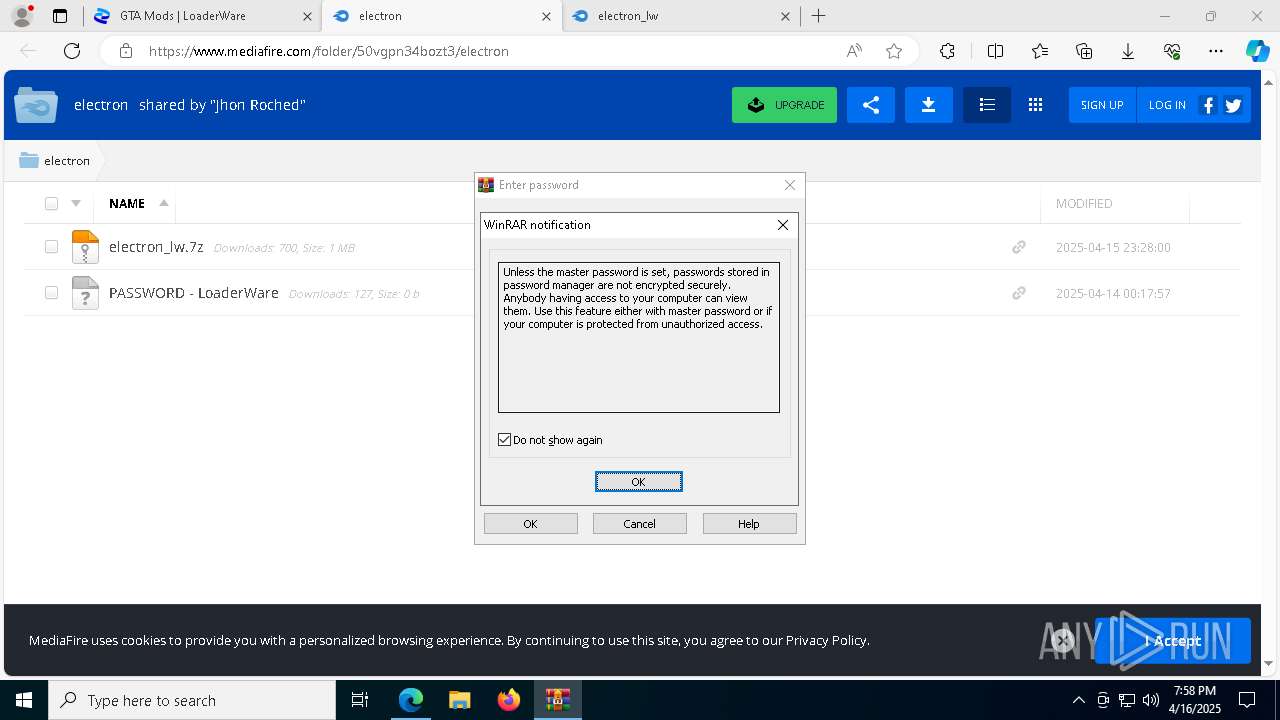Click OK in the Enter password dialog
The height and width of the screenshot is (720, 1280).
[x=530, y=524]
